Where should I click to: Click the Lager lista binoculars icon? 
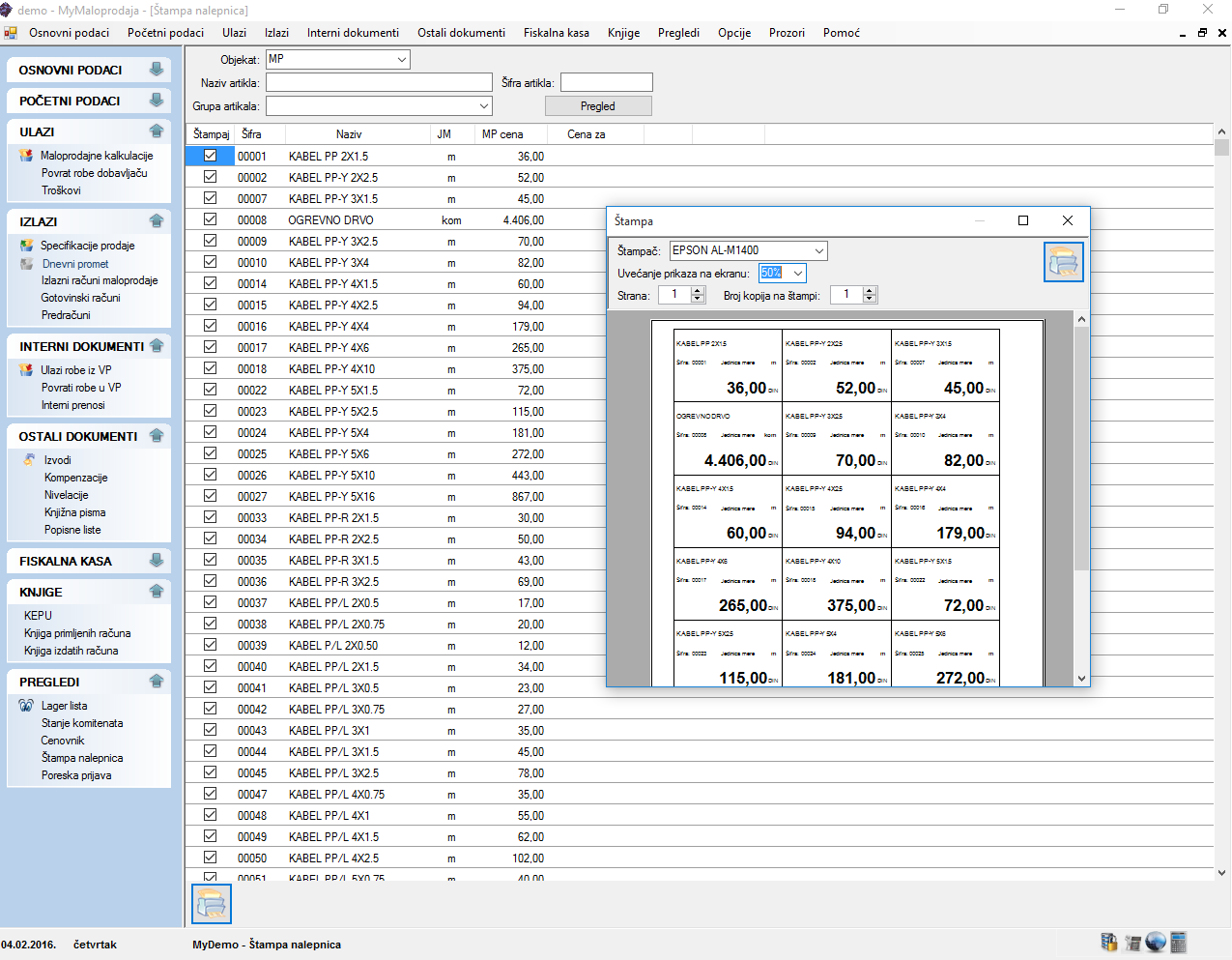point(26,706)
